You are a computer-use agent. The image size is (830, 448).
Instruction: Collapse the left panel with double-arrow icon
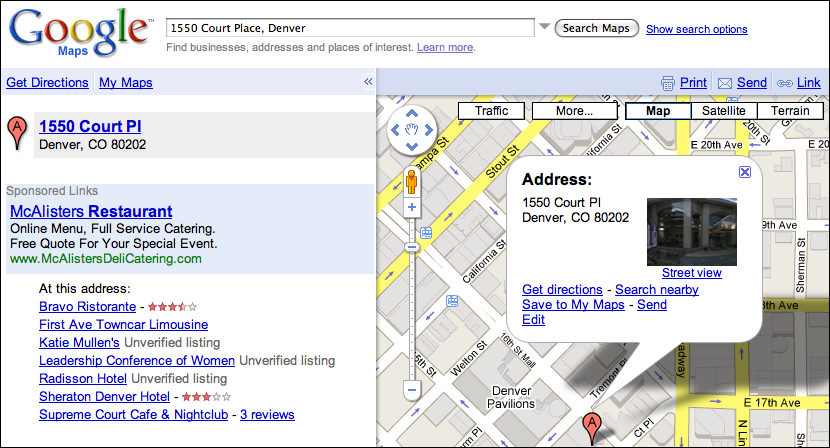pos(368,82)
